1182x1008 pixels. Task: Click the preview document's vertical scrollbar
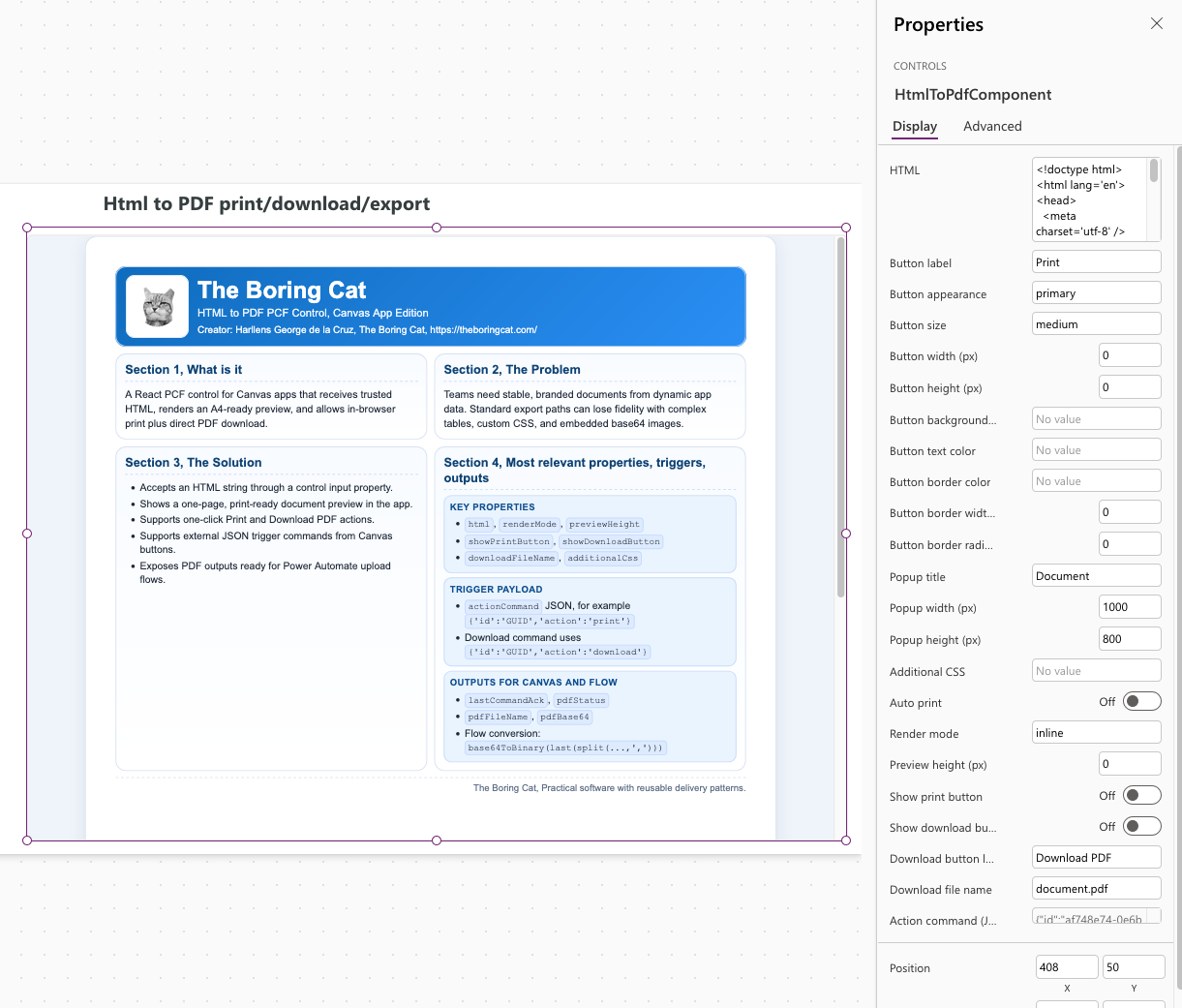841,416
